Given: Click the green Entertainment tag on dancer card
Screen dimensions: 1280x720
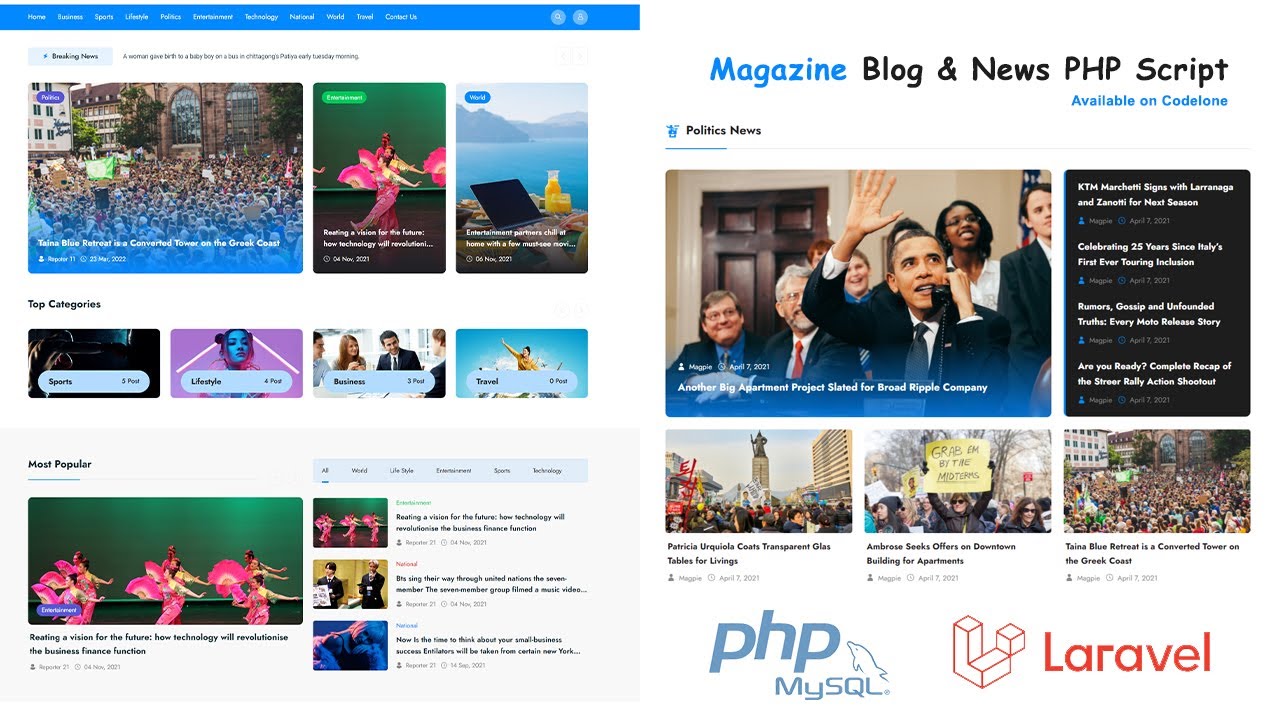Looking at the screenshot, I should tap(344, 98).
